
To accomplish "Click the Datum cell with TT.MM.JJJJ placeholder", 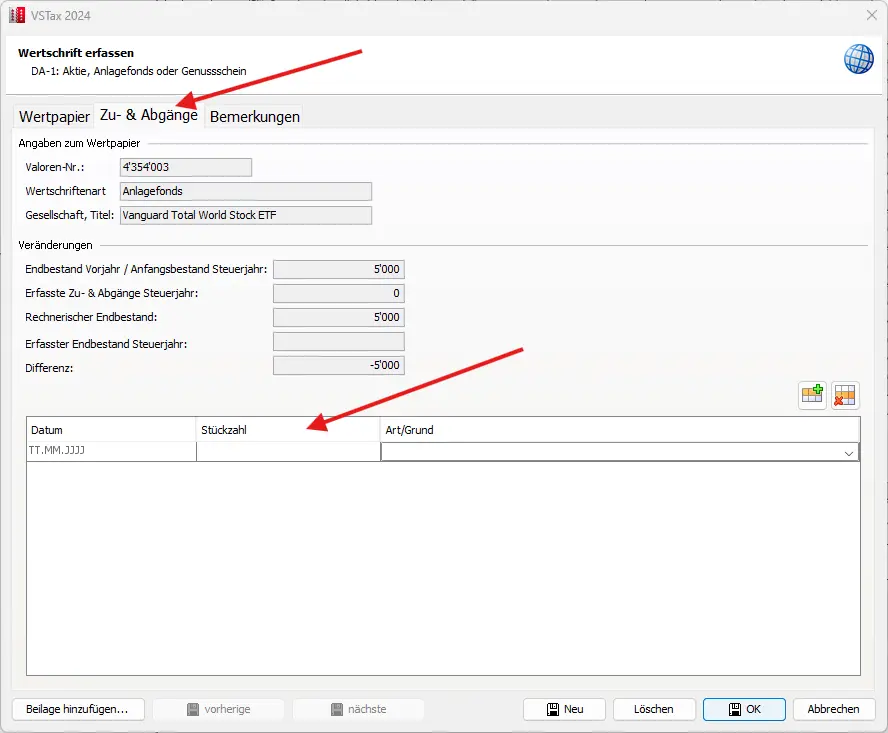I will pos(111,451).
